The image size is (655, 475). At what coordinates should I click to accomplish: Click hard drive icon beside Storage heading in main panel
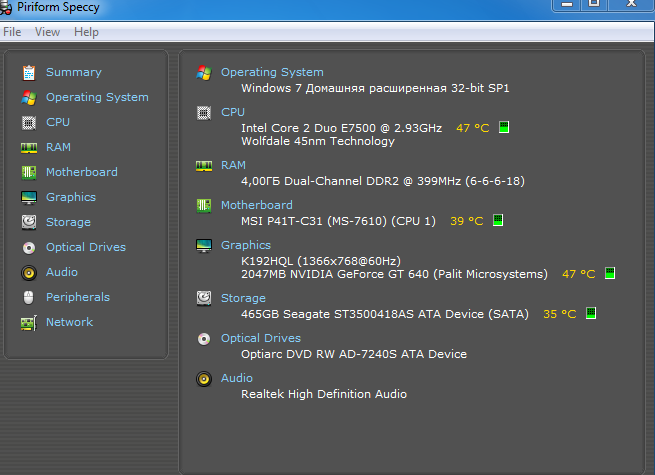(204, 298)
